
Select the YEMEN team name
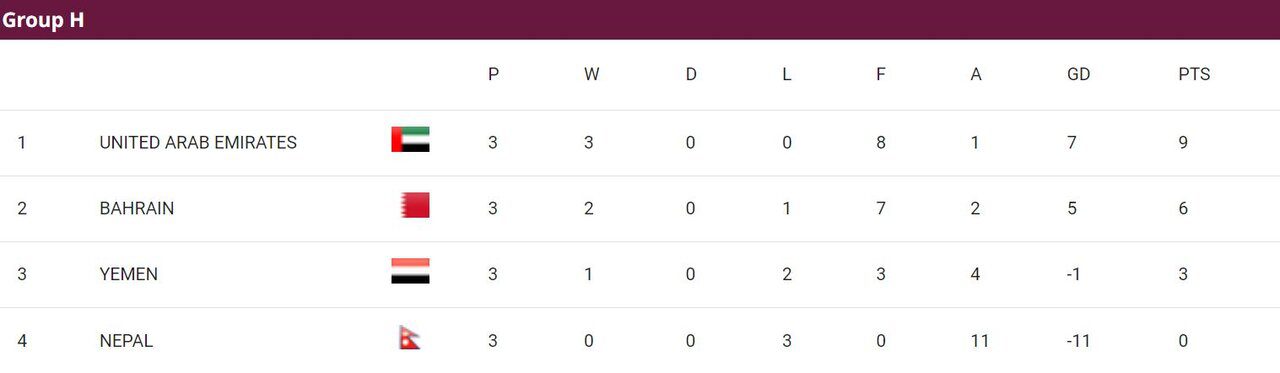(x=128, y=275)
